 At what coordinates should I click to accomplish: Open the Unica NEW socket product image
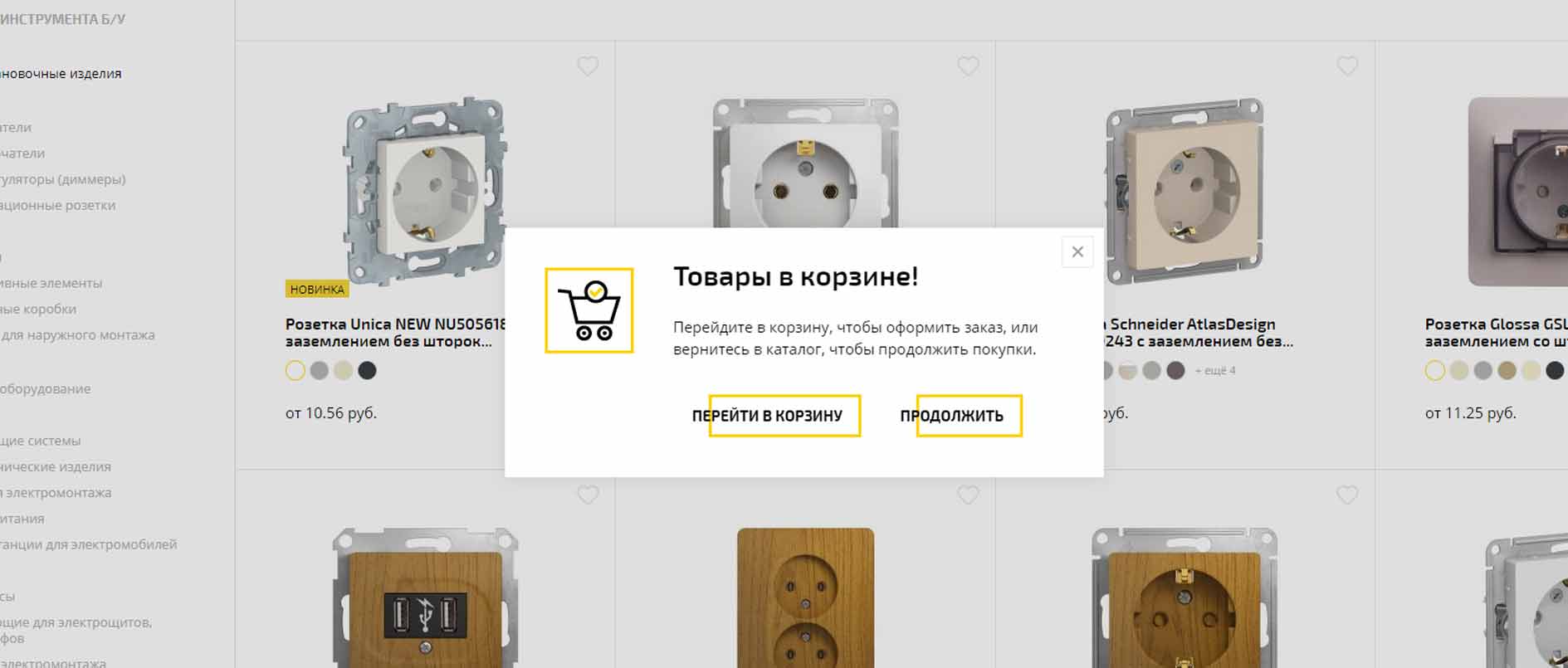coord(425,192)
